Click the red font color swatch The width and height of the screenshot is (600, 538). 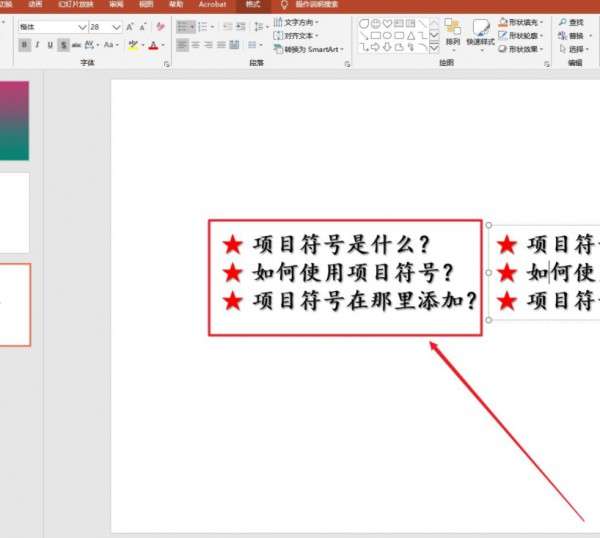(153, 45)
